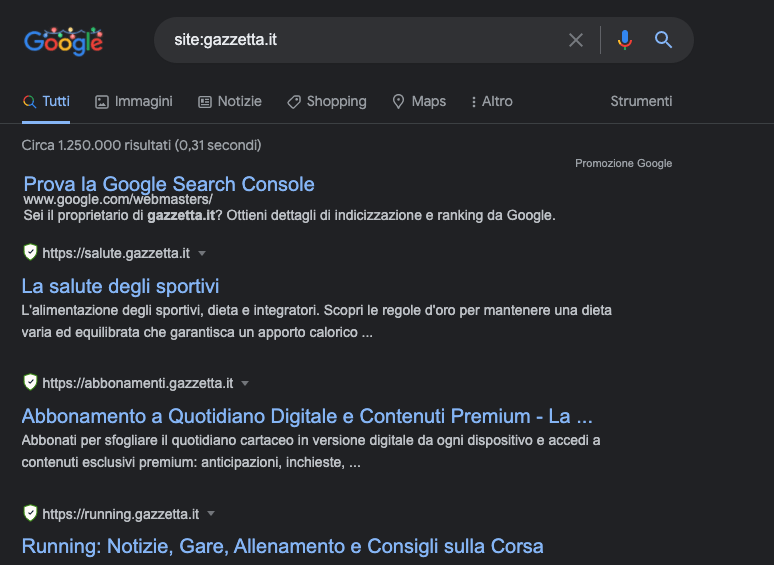This screenshot has height=565, width=774.
Task: Start voice search with microphone icon
Action: [624, 40]
